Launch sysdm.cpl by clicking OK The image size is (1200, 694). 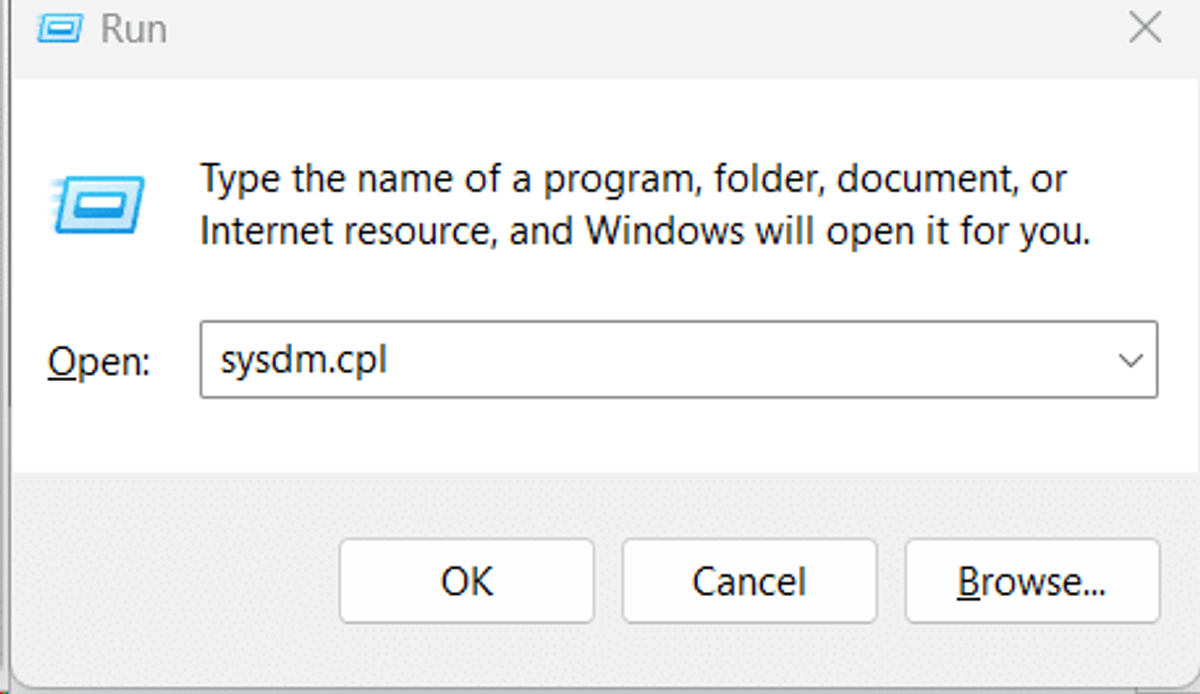467,582
